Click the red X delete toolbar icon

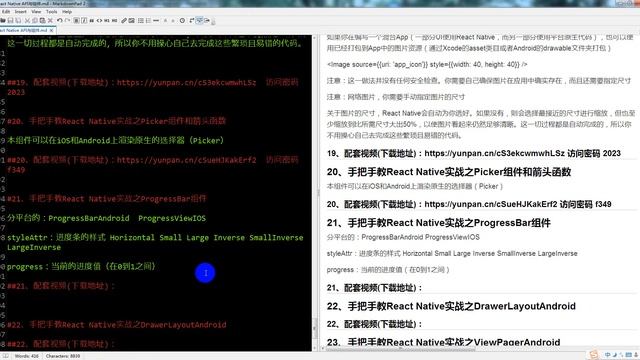[x=50, y=20]
